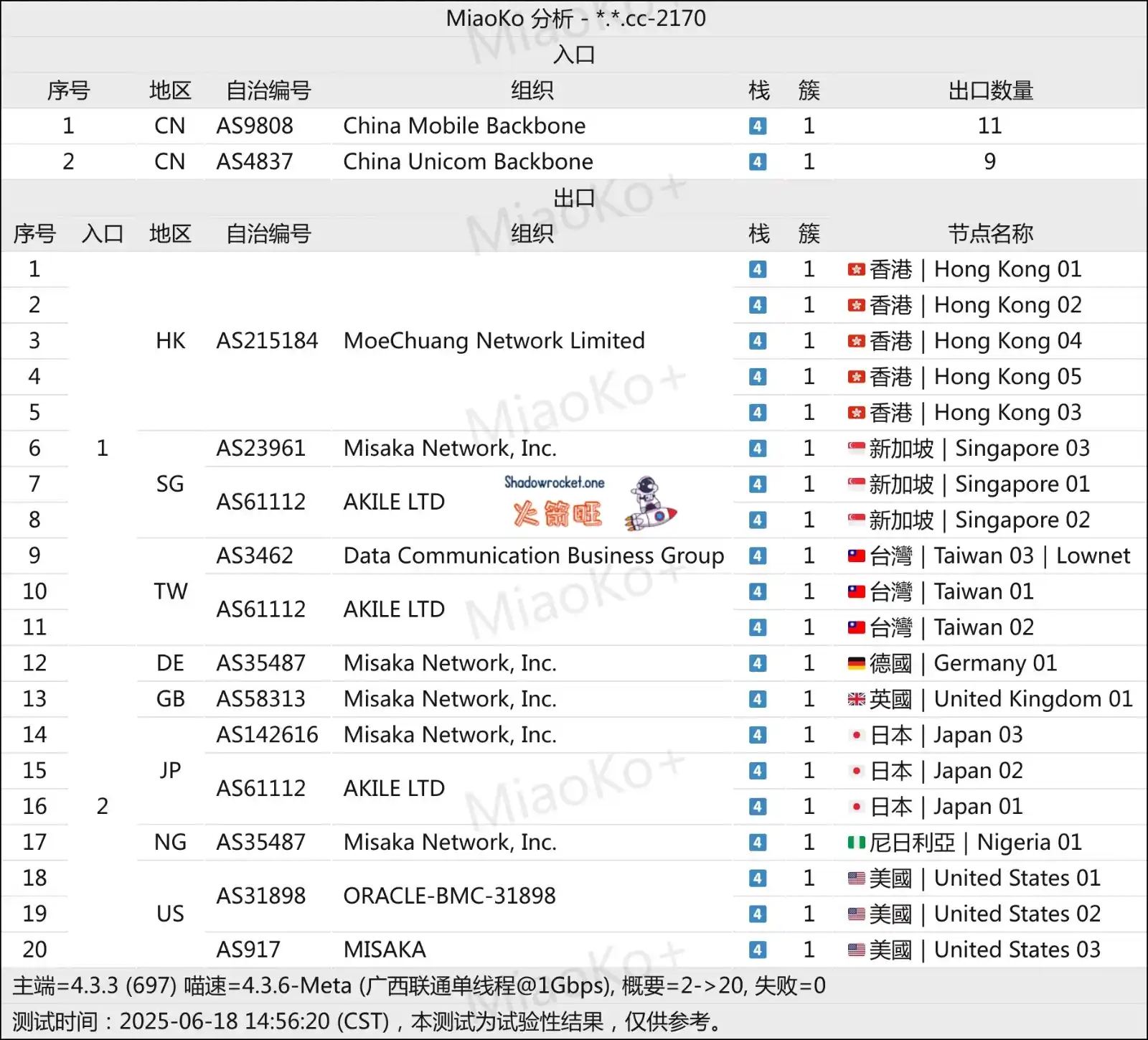Click the Japan 02 node name
Image resolution: width=1148 pixels, height=1040 pixels.
[x=946, y=772]
